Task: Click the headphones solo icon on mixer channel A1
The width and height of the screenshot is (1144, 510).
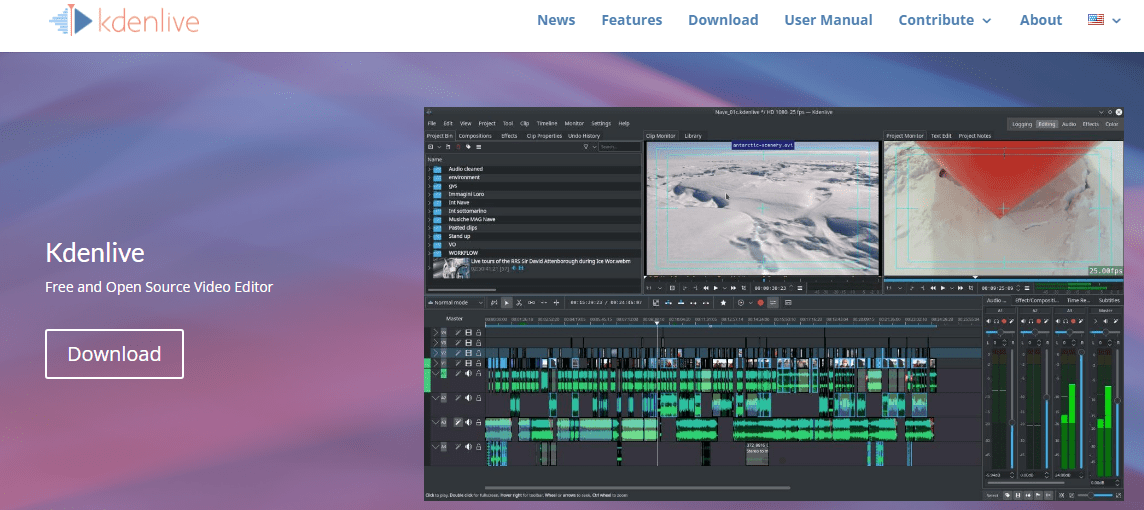Action: [x=997, y=321]
